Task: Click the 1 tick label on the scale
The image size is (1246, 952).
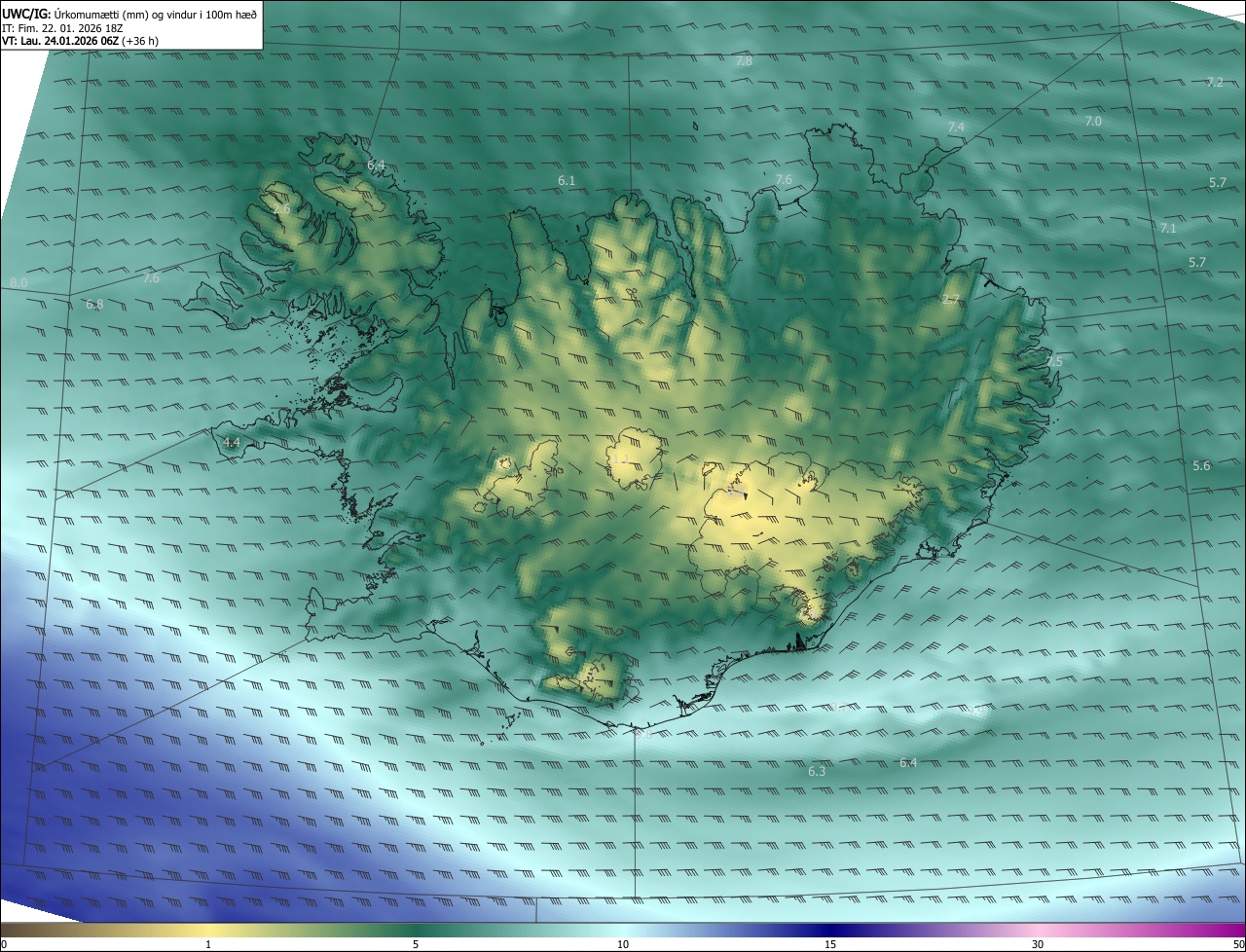Action: [208, 944]
